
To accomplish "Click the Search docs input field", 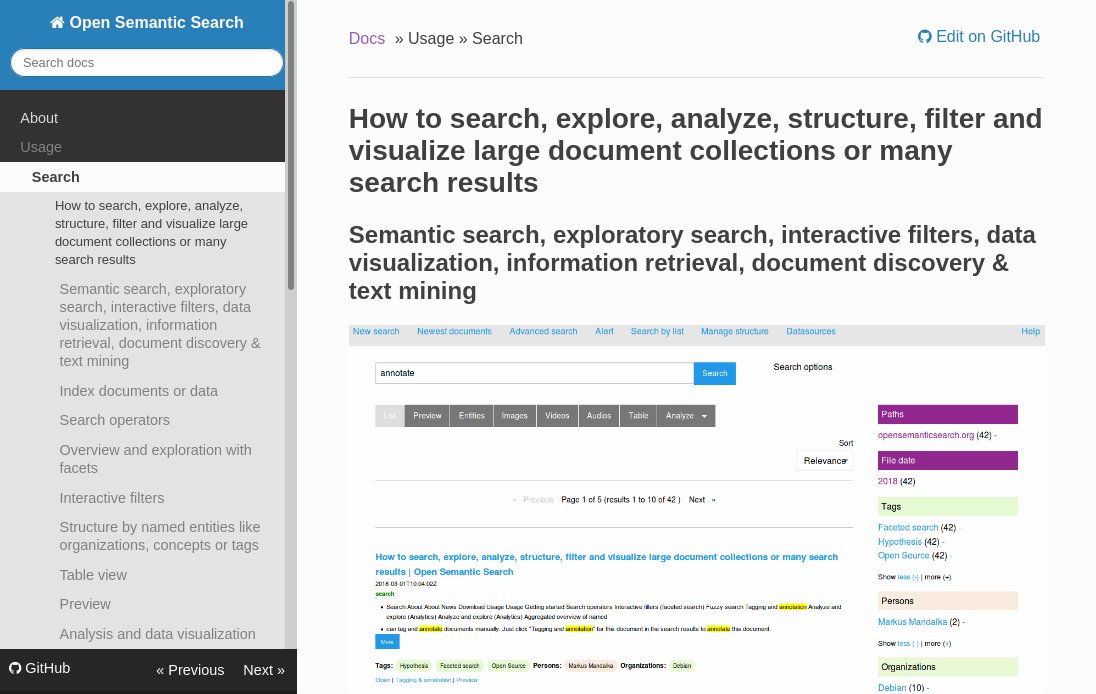I will (x=147, y=63).
